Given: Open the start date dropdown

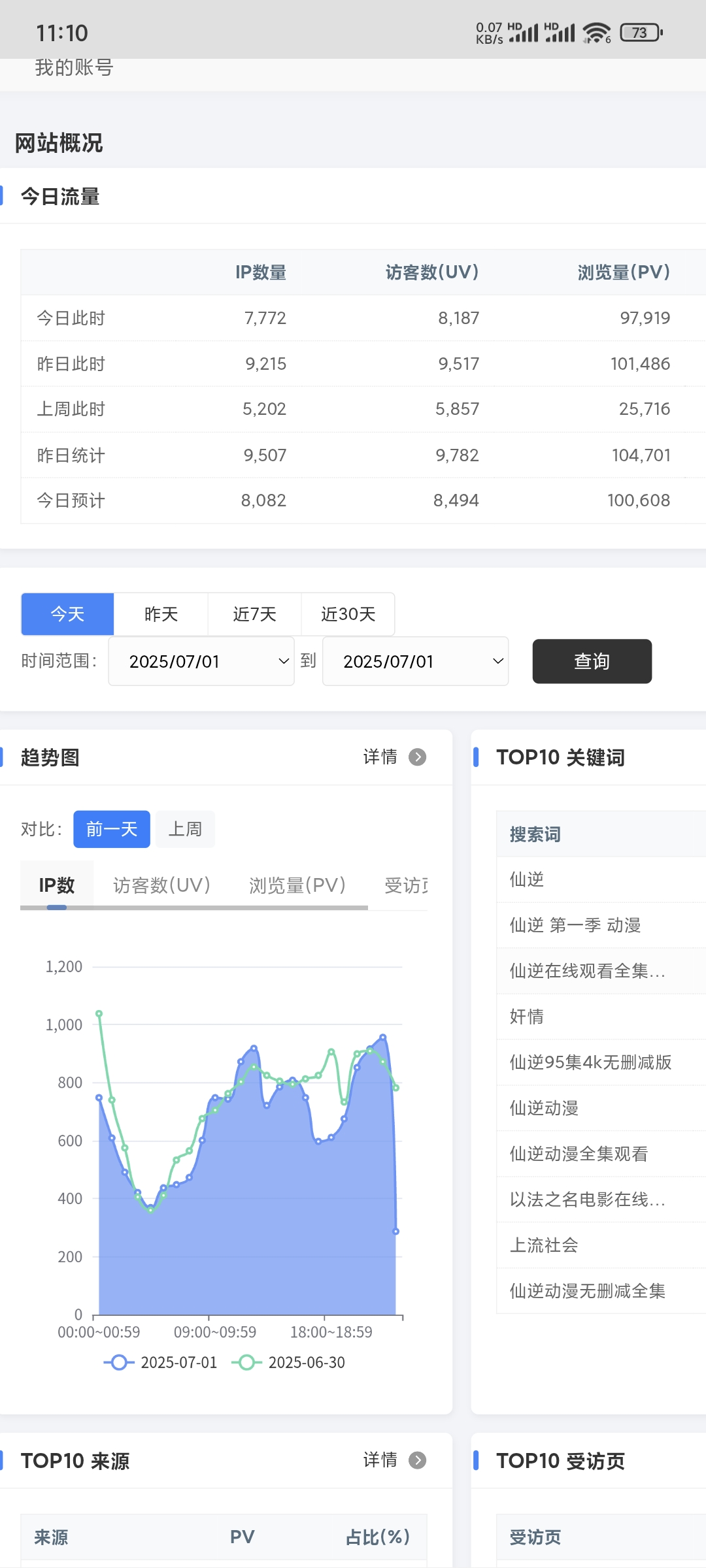Looking at the screenshot, I should [201, 661].
